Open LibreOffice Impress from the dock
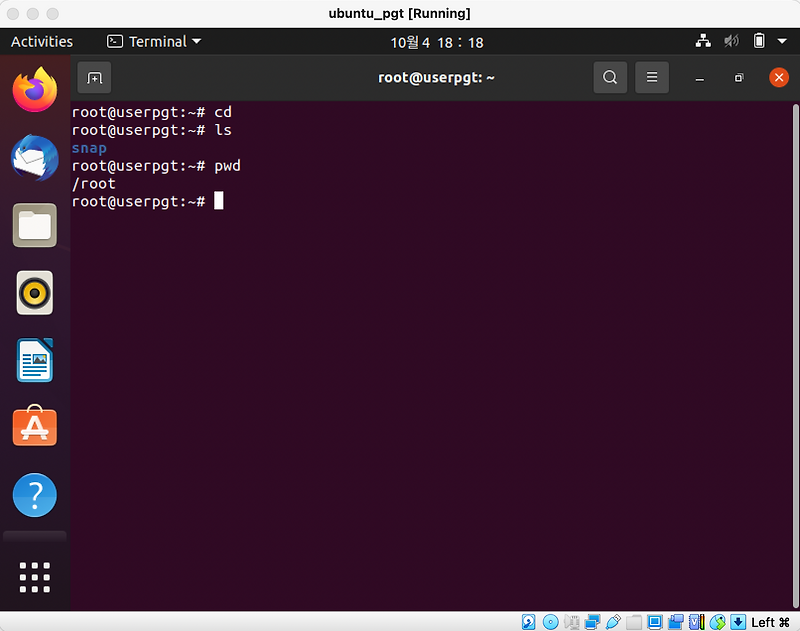 [x=34, y=360]
